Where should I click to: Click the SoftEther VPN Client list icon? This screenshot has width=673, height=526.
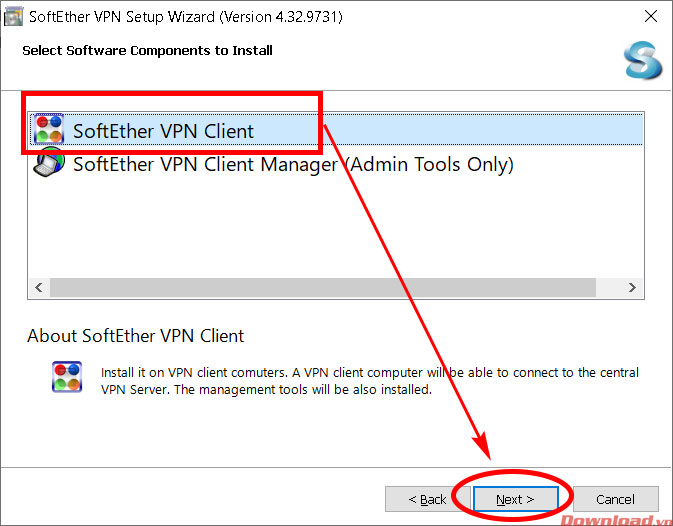(x=49, y=131)
